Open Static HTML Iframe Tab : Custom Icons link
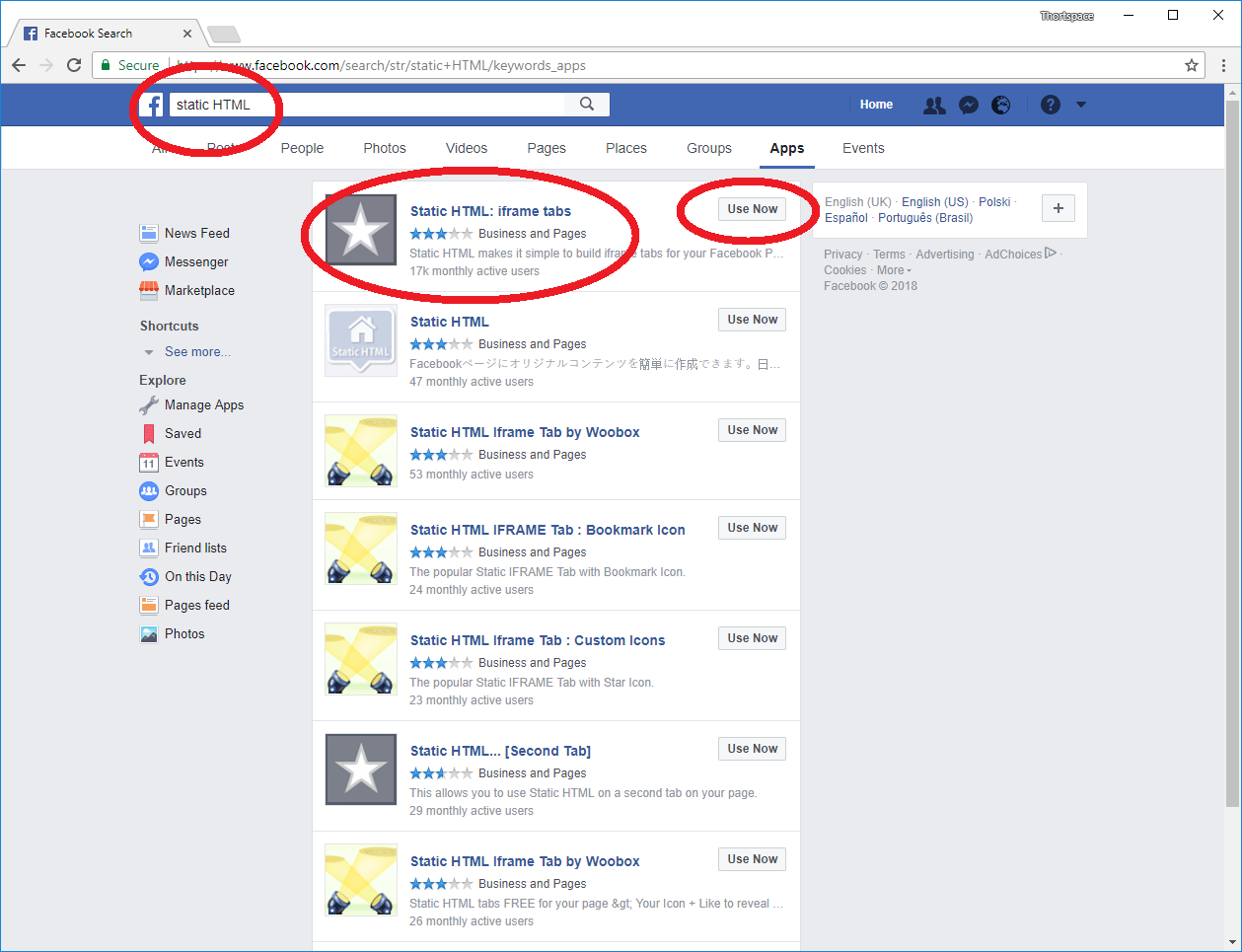 click(x=538, y=640)
